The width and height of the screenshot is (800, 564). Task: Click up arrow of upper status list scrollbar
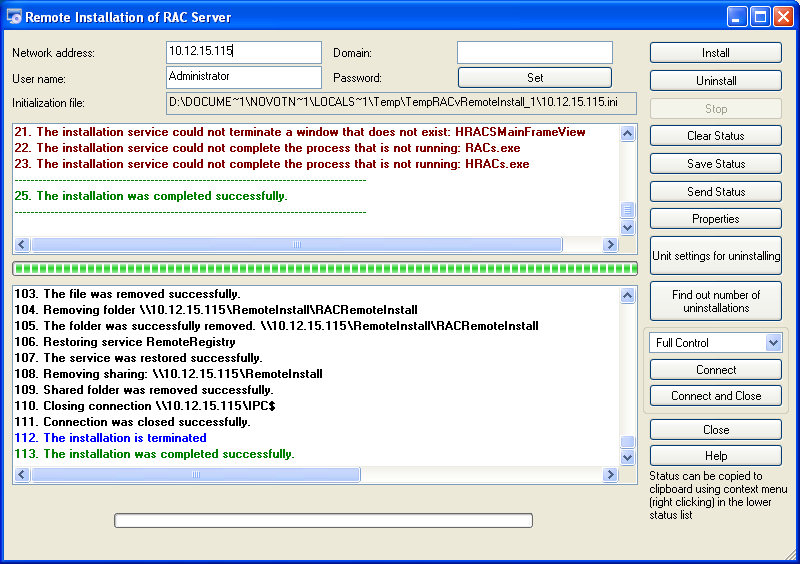[628, 134]
